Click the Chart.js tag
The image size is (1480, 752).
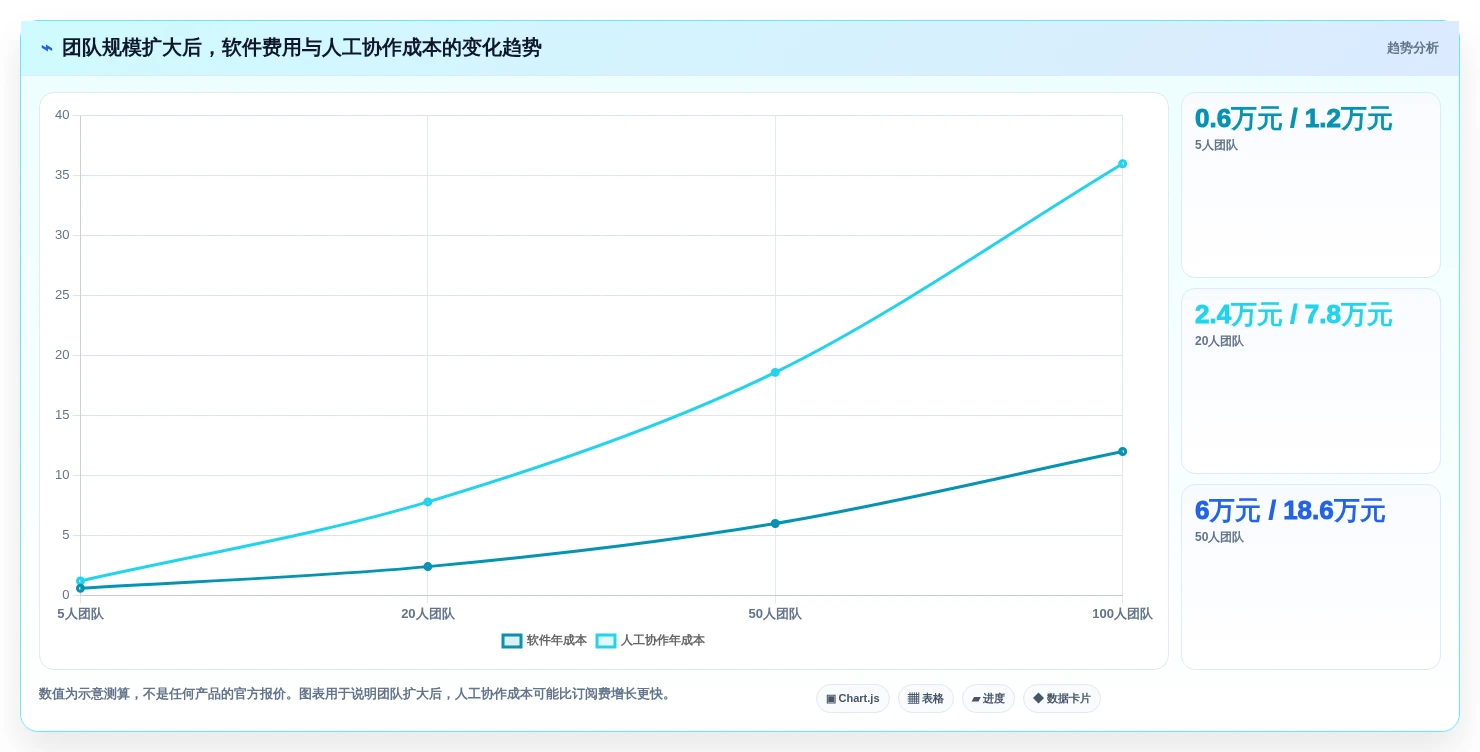click(x=853, y=699)
